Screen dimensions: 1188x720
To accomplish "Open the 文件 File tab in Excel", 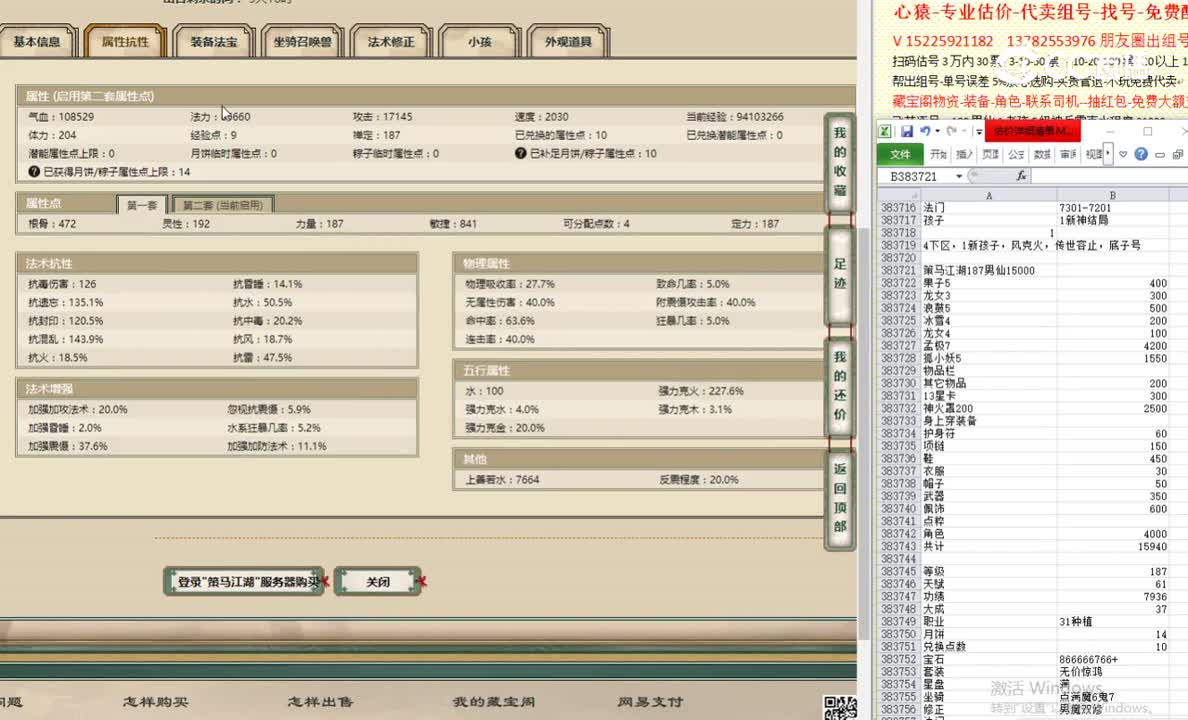I will tap(899, 154).
